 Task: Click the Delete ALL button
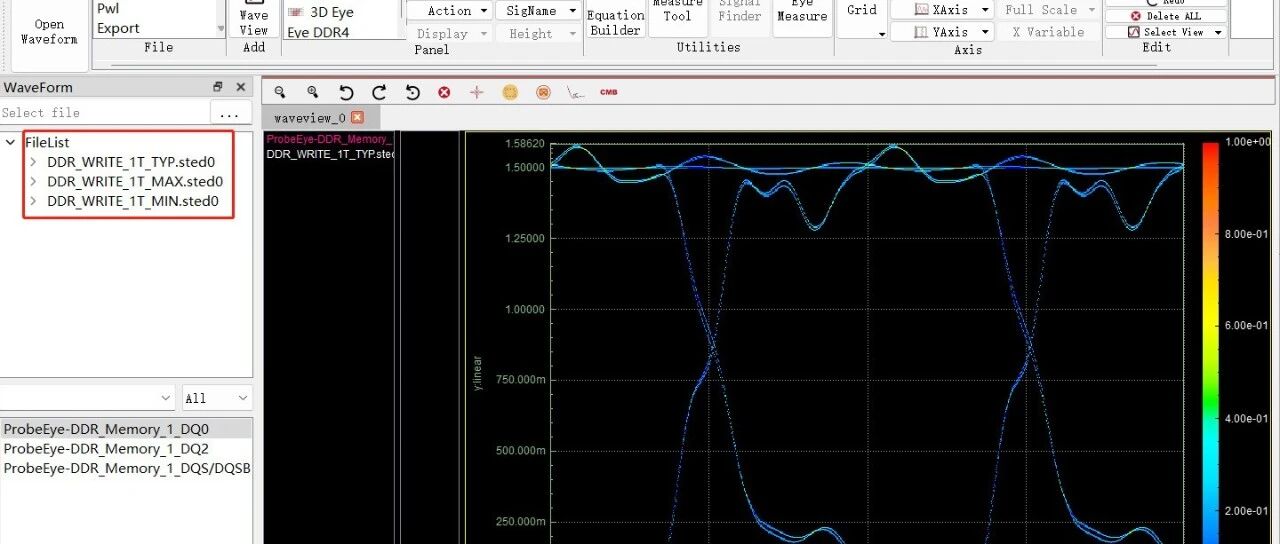coord(1166,16)
